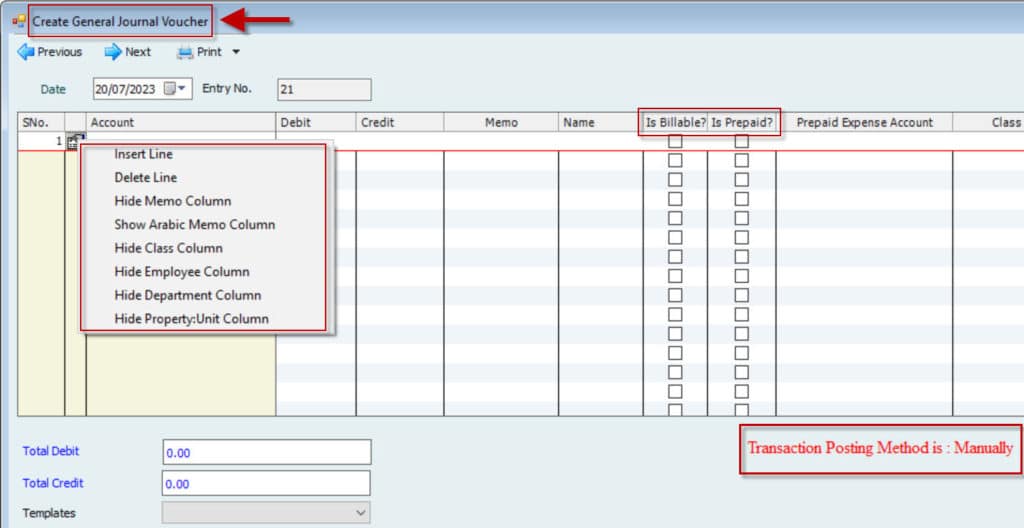The height and width of the screenshot is (528, 1024).
Task: Select Insert Line from context menu
Action: (143, 154)
